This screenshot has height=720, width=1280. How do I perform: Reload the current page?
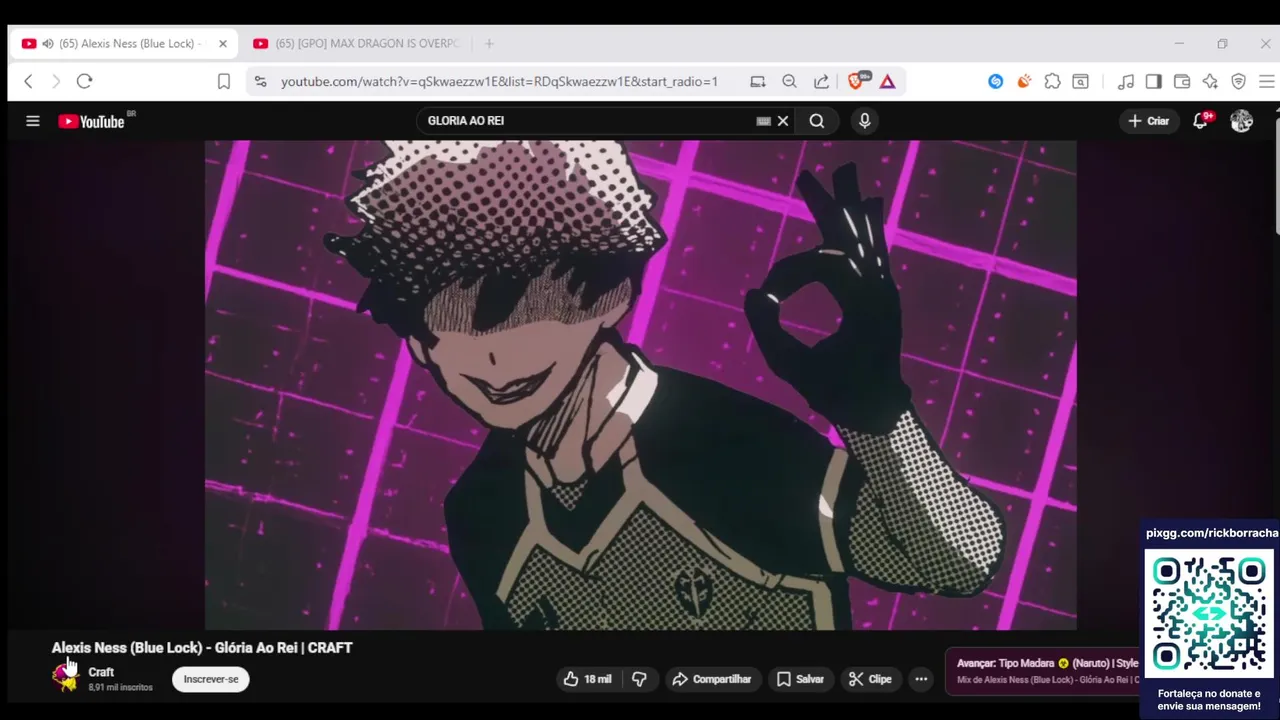click(x=85, y=82)
